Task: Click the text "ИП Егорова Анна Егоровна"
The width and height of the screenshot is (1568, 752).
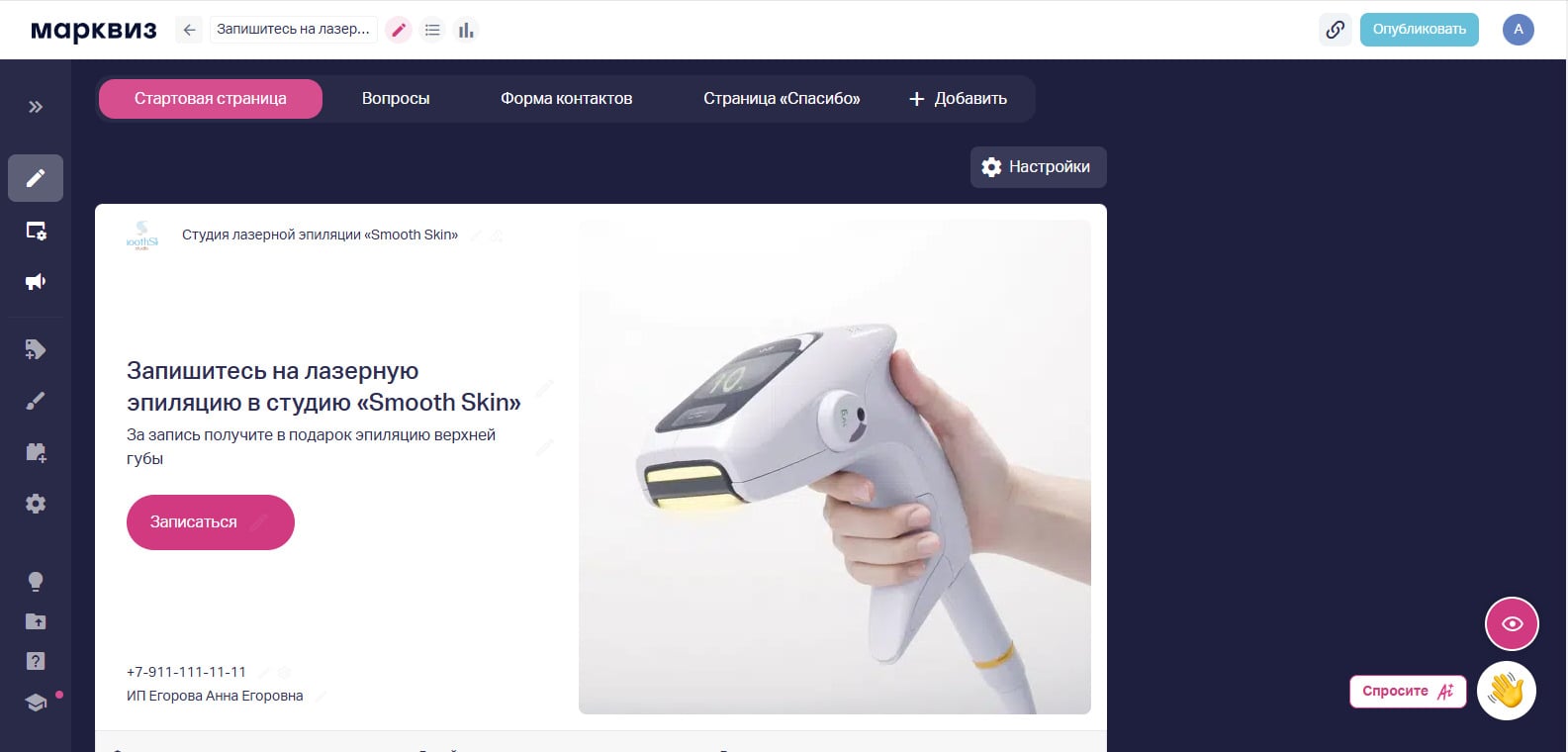Action: (215, 696)
